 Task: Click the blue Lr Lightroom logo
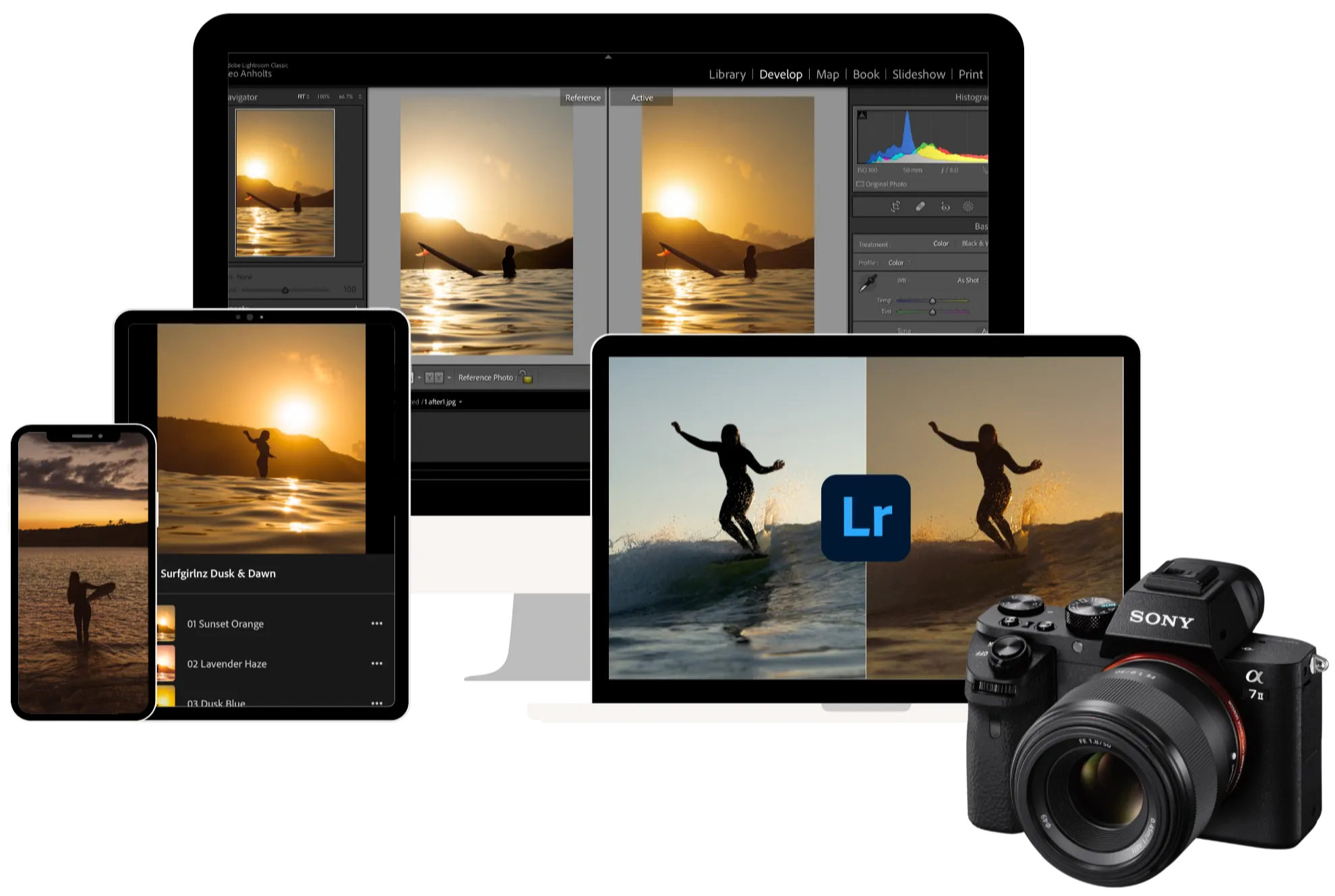coord(866,517)
